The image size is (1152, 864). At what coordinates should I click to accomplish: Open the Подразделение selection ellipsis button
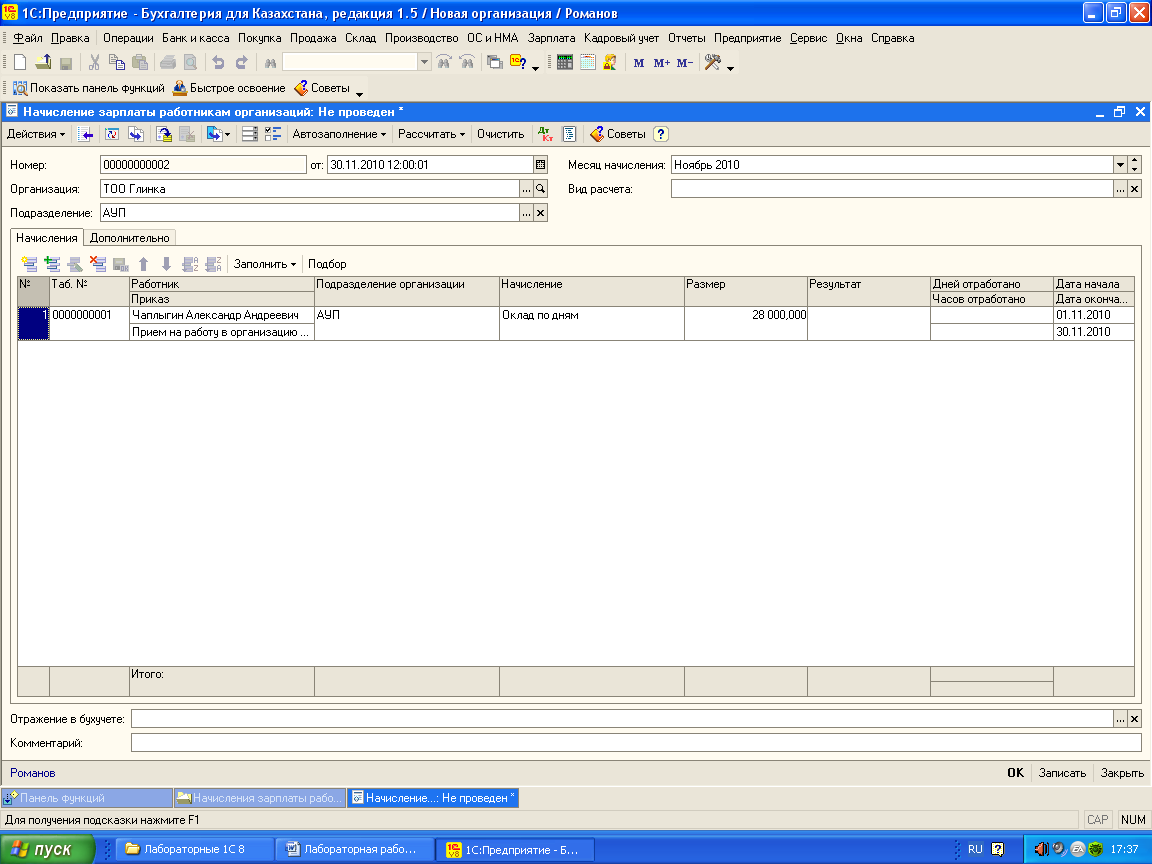pyautogui.click(x=526, y=213)
